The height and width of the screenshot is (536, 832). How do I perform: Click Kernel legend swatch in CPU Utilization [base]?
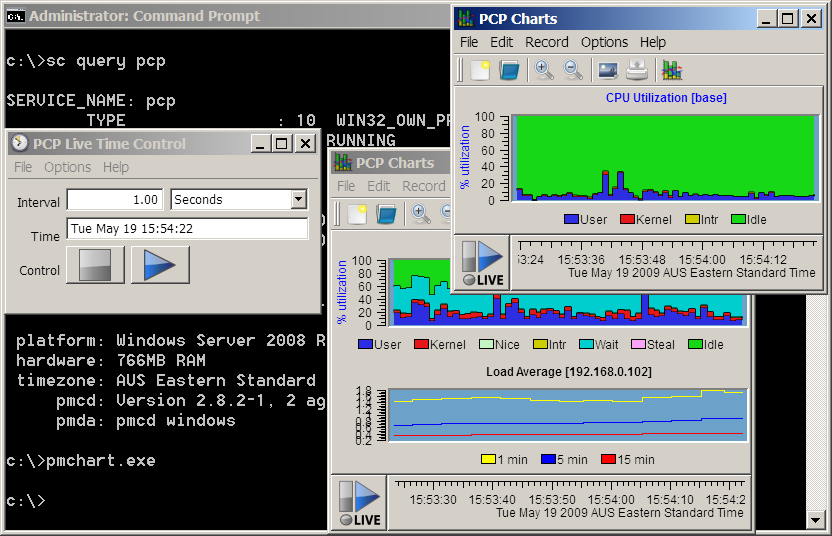pos(628,219)
